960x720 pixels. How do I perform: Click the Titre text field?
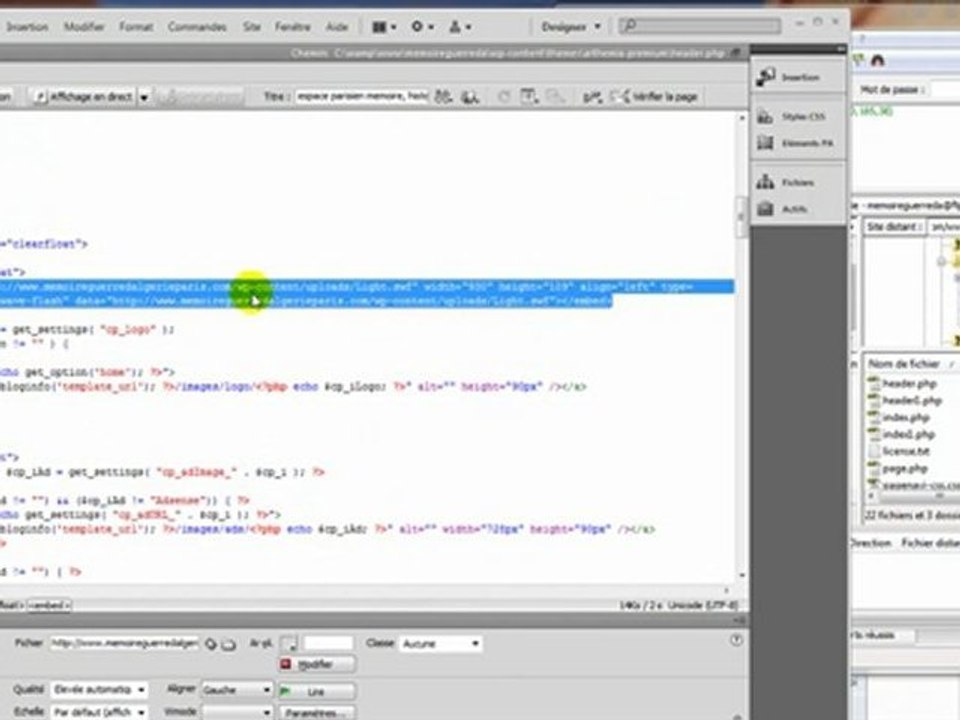pos(361,96)
